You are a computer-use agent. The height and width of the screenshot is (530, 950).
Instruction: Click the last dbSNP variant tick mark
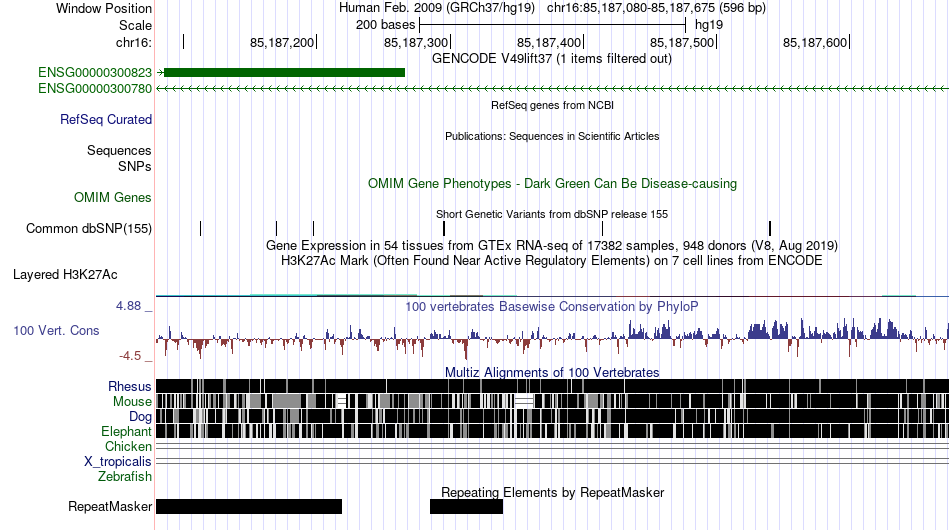[x=770, y=228]
